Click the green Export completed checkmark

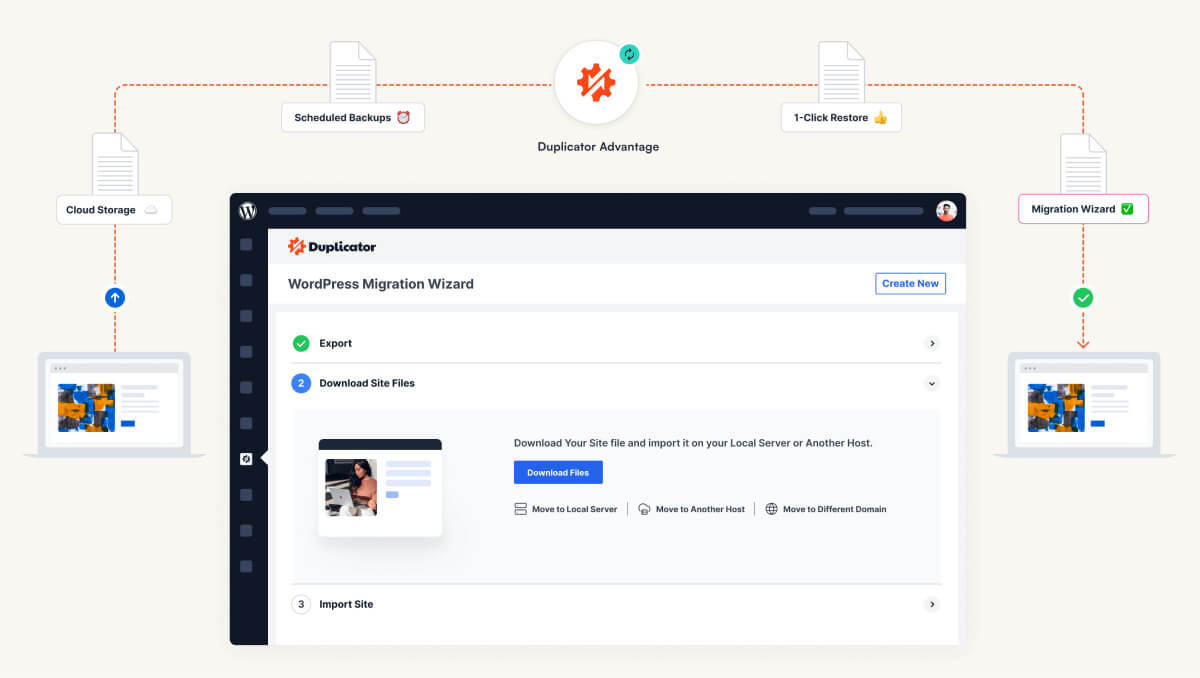[301, 343]
